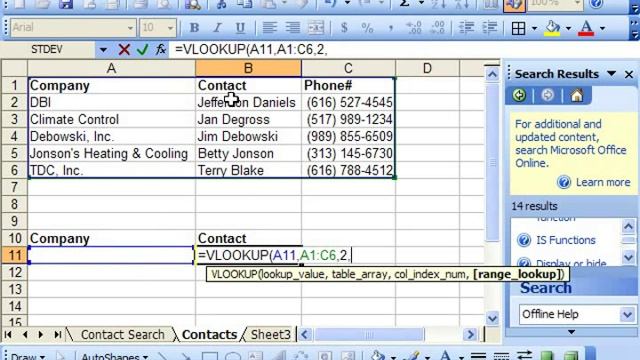Cancel formula entry with red X
The width and height of the screenshot is (640, 360).
(x=124, y=50)
